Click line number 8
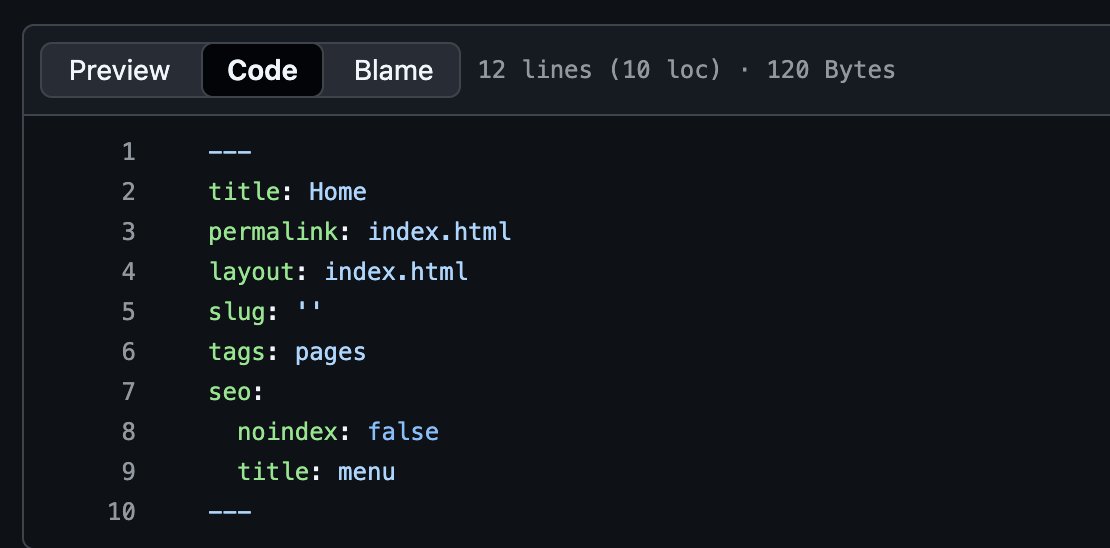Screen dimensions: 1110x548 click(x=128, y=432)
